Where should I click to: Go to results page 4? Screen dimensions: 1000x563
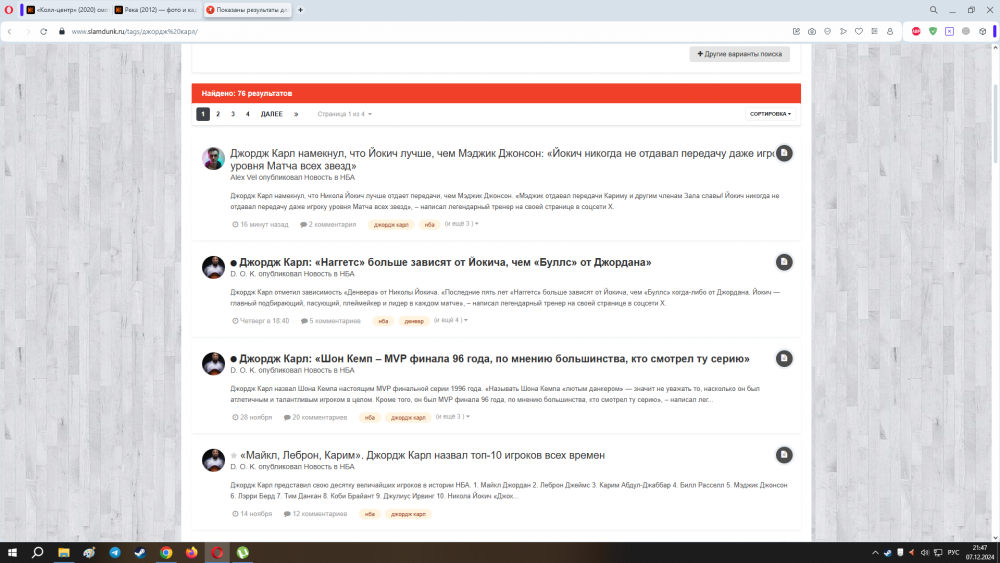[x=247, y=114]
